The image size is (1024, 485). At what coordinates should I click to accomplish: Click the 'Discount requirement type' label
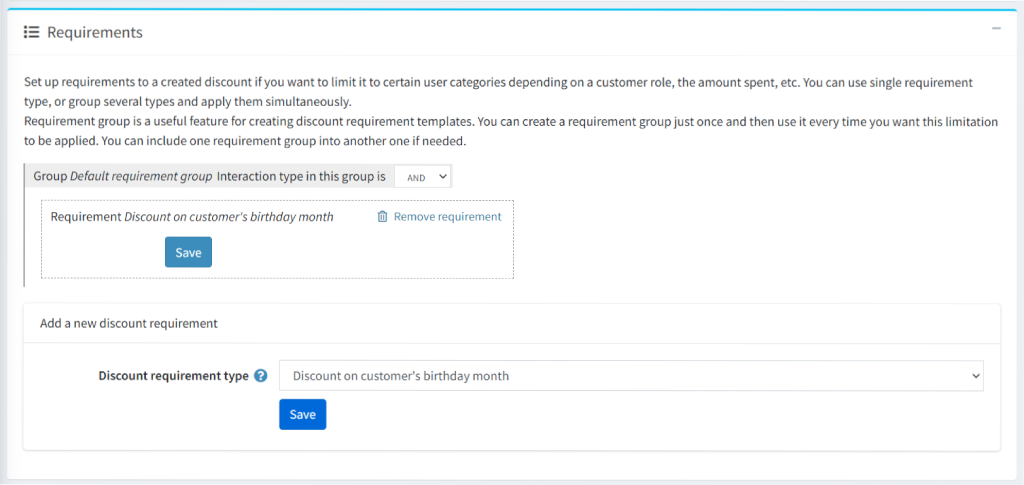173,376
